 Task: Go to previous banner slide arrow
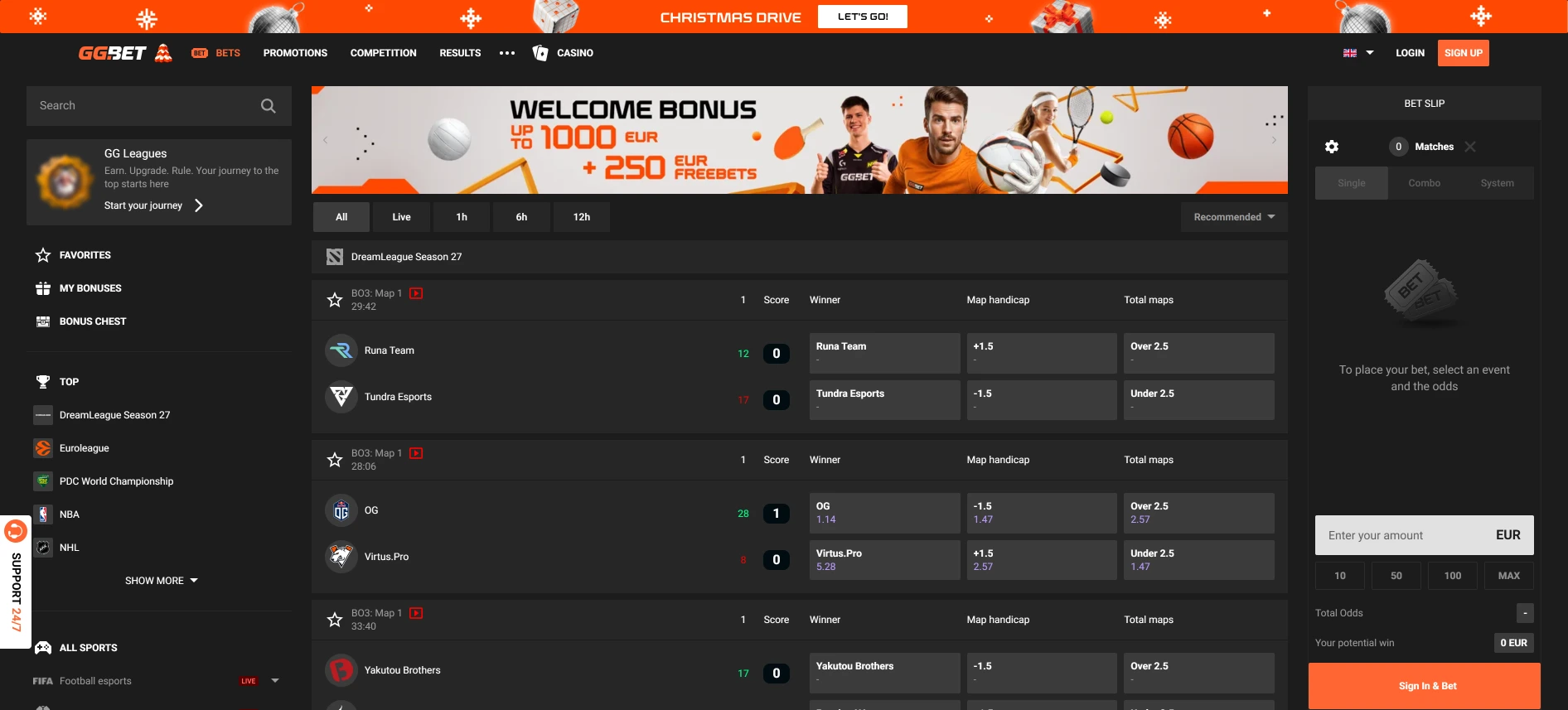(326, 140)
